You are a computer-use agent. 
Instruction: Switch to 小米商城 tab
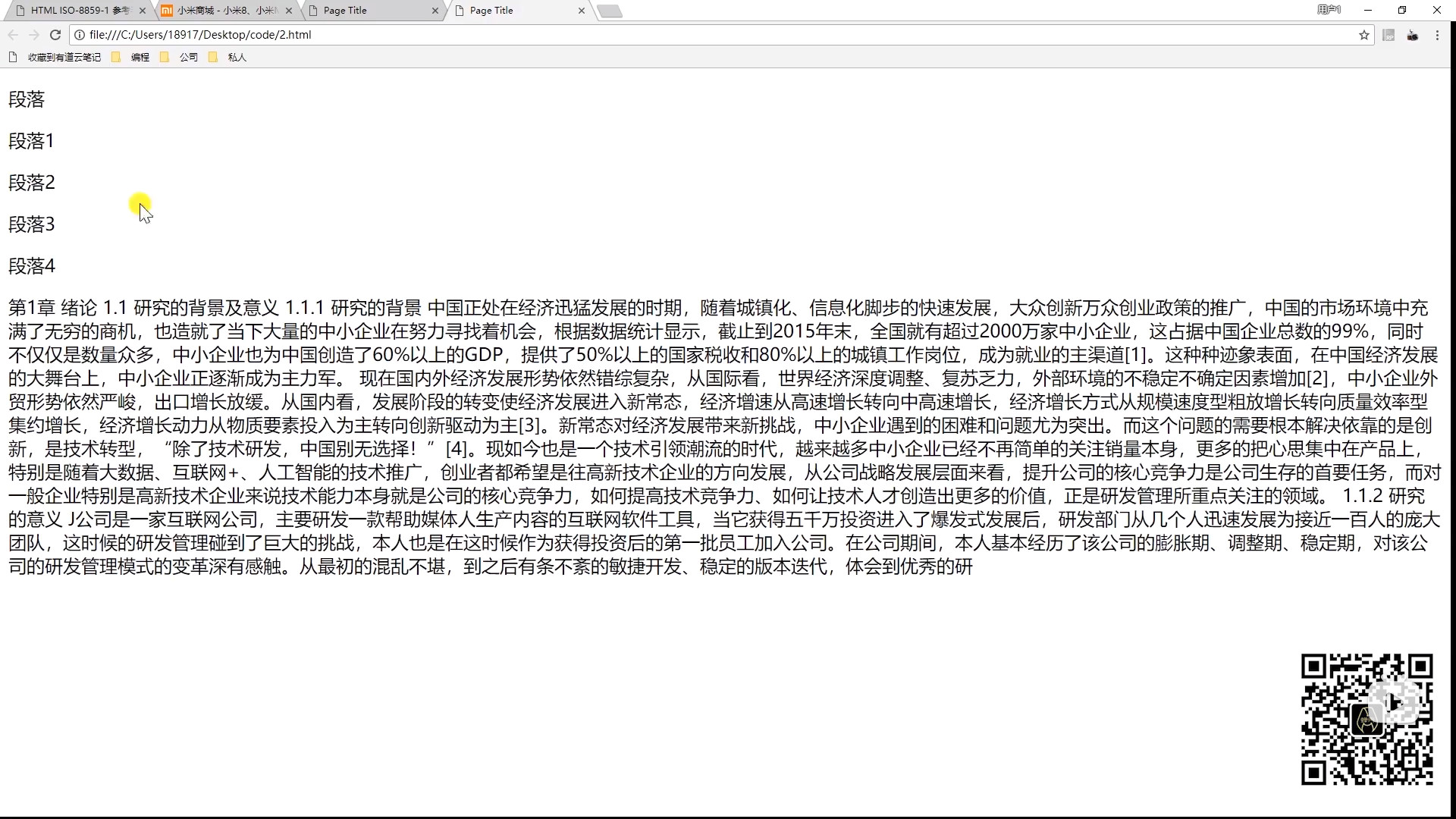click(224, 11)
